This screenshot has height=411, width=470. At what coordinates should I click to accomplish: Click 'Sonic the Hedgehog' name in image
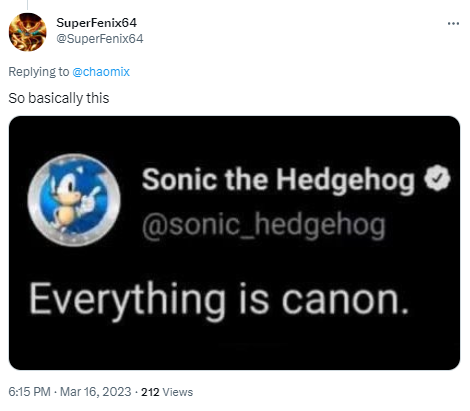(x=278, y=180)
